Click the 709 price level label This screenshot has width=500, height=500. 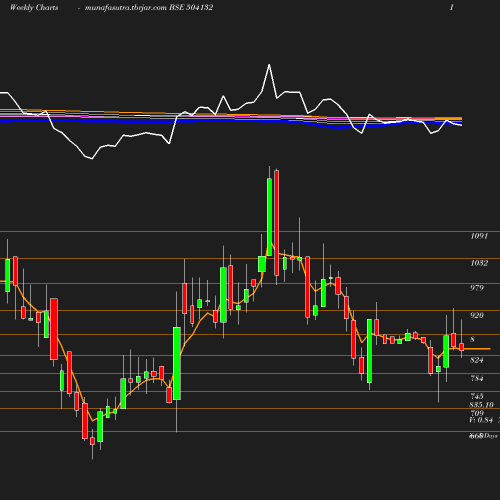pyautogui.click(x=477, y=413)
